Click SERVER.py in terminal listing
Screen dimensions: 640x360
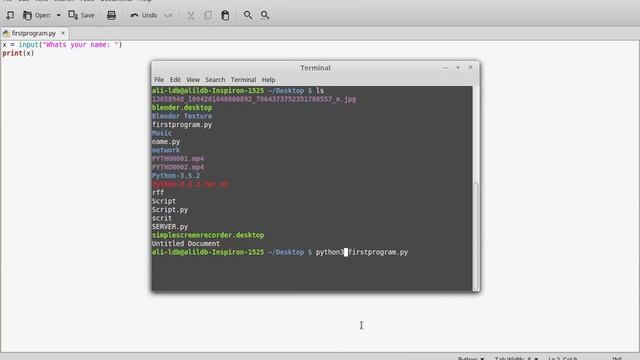click(x=170, y=227)
